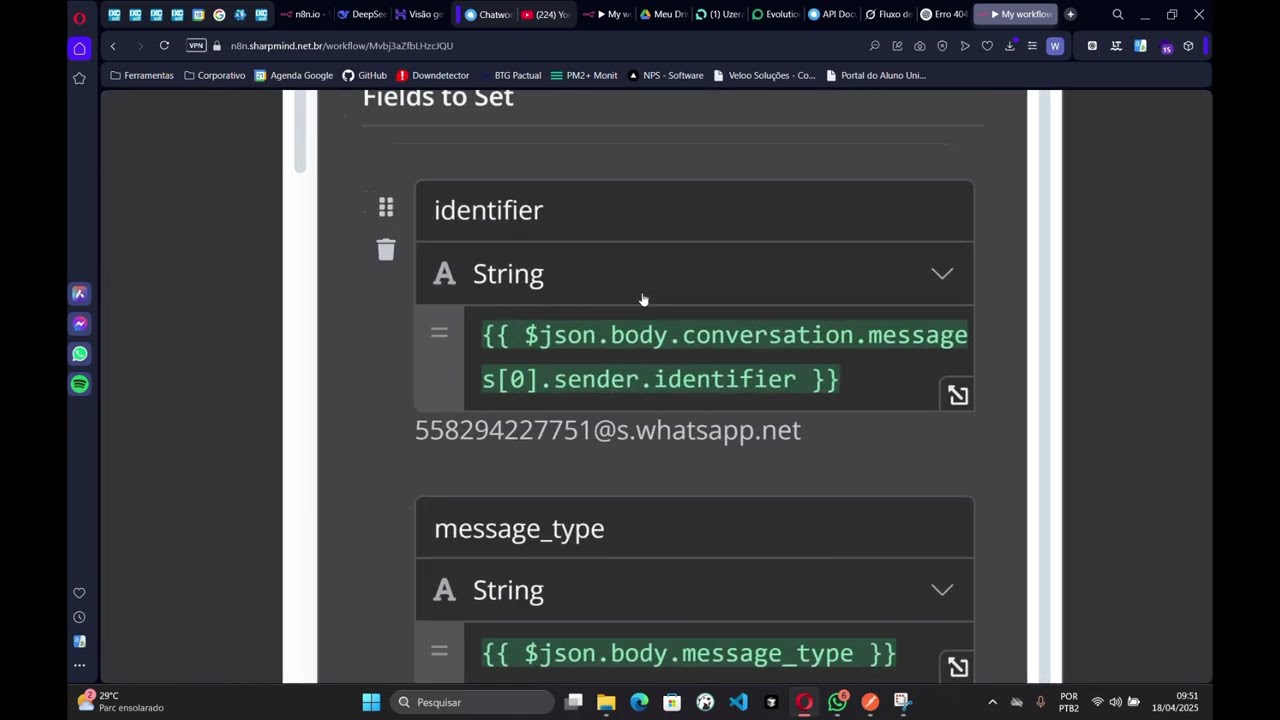Click the heart icon in address bar
The width and height of the screenshot is (1280, 720).
pos(987,46)
